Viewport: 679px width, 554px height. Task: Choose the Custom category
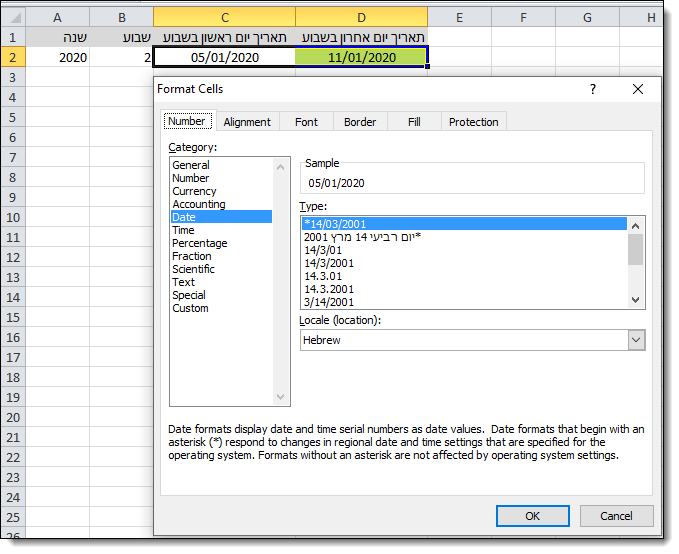pos(190,308)
